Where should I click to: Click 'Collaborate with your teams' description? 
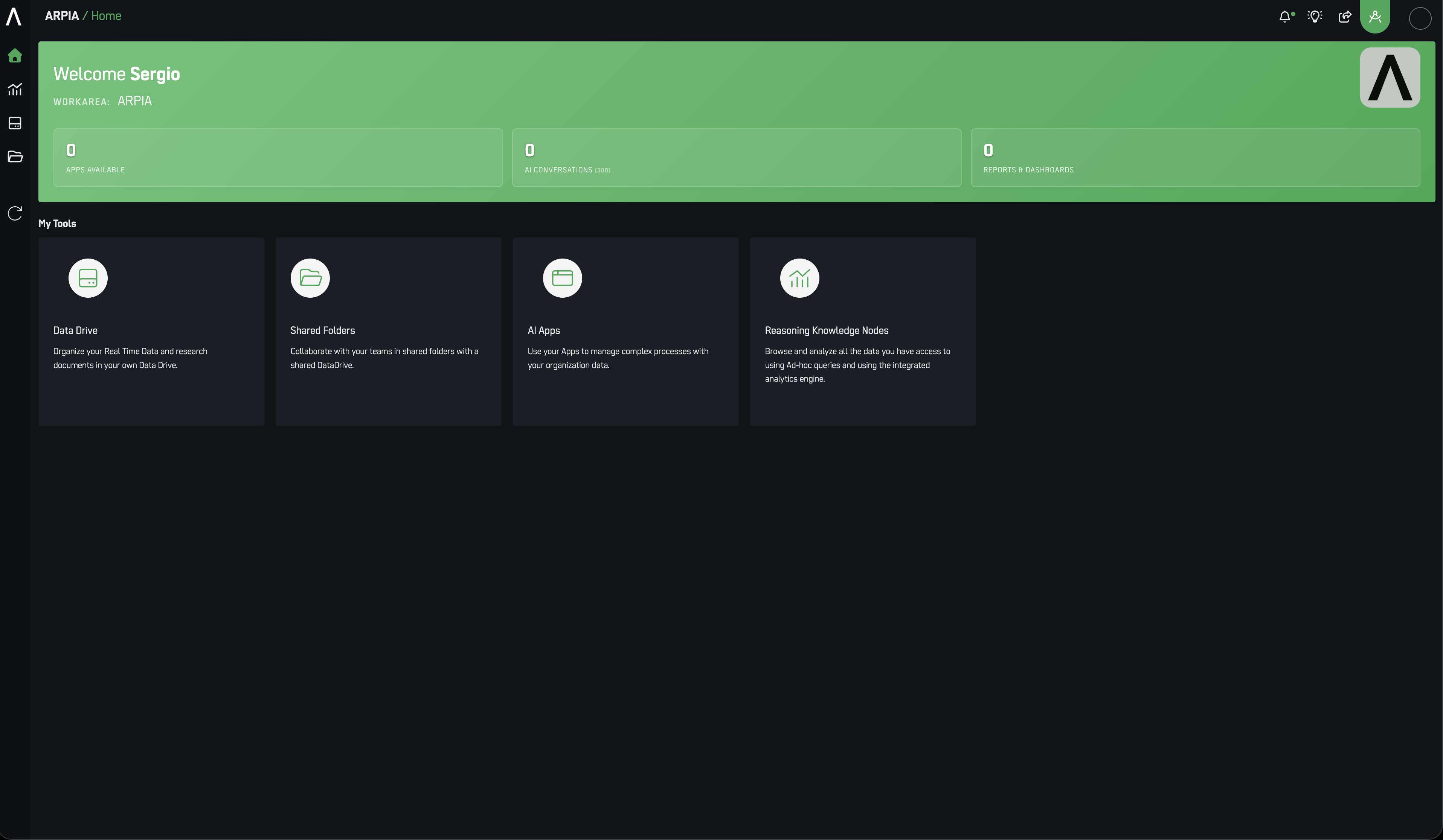(384, 358)
